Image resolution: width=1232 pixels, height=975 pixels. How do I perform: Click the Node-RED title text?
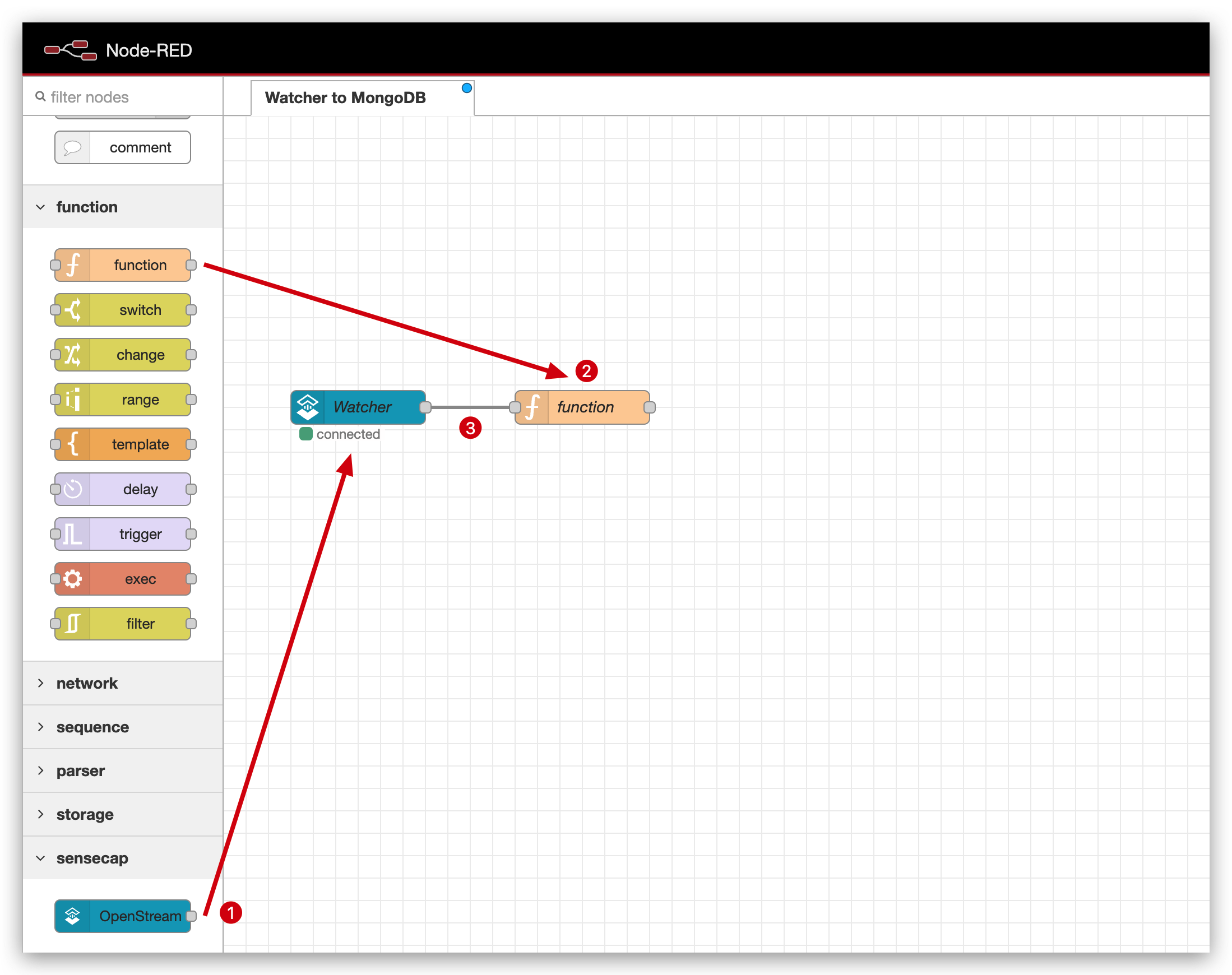click(149, 50)
